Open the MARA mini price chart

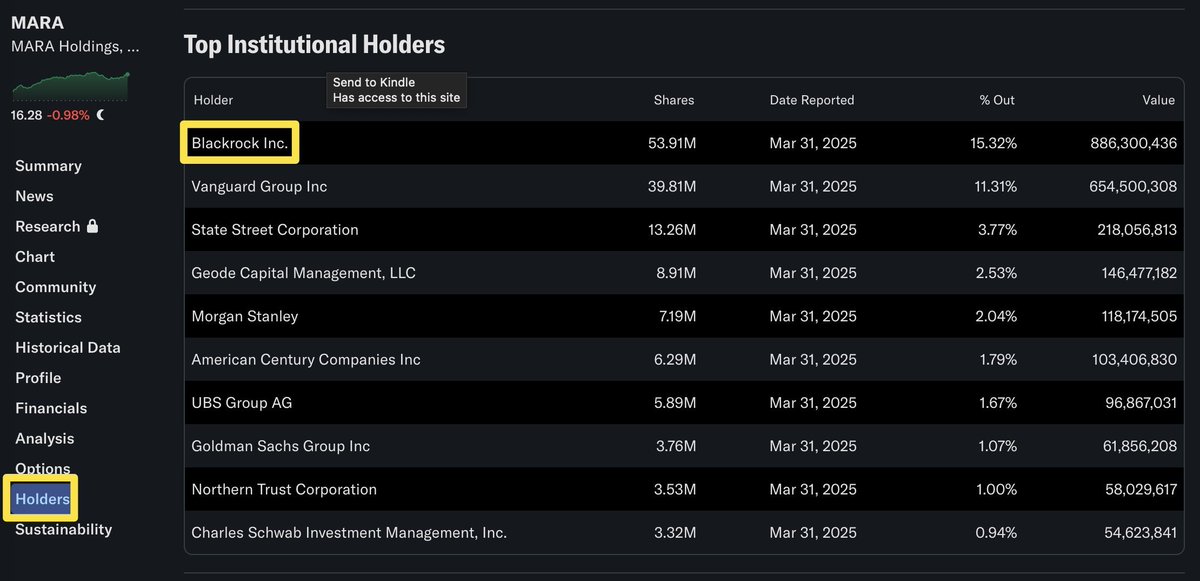[70, 86]
